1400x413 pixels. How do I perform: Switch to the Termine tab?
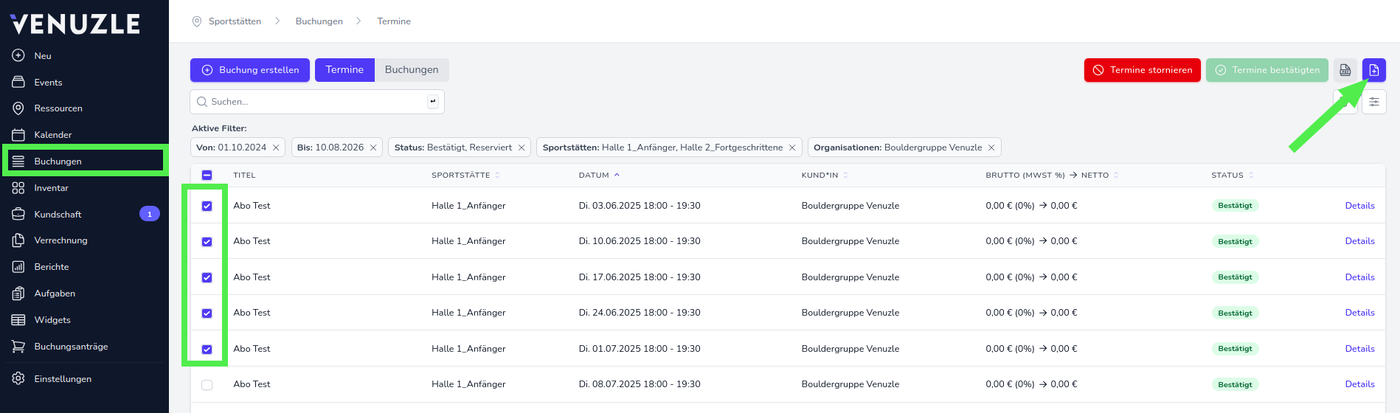[x=345, y=70]
